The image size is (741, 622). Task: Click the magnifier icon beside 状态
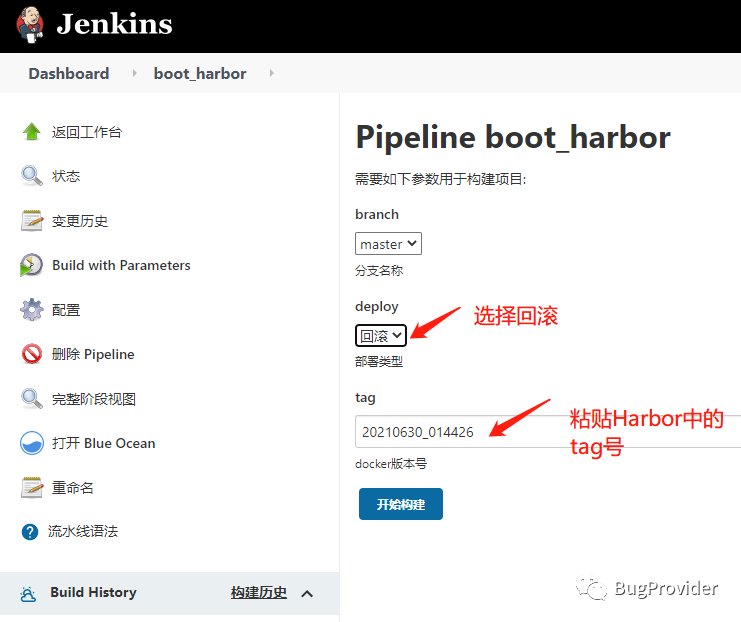[32, 176]
